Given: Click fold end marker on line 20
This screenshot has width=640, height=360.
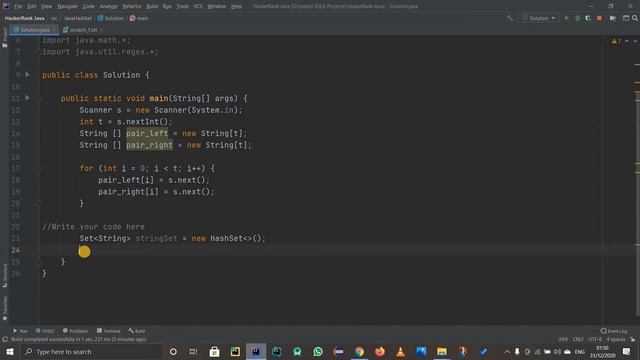Looking at the screenshot, I should click(39, 203).
